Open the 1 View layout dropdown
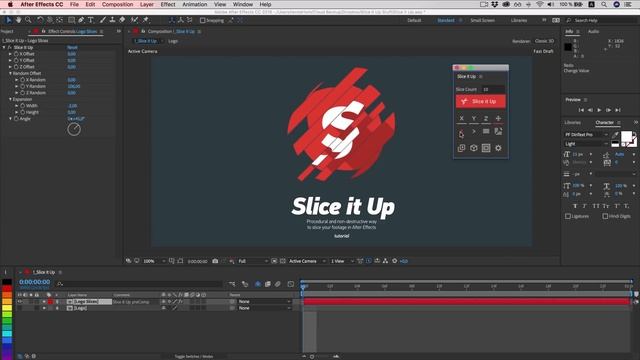640x360 pixels. tap(342, 261)
